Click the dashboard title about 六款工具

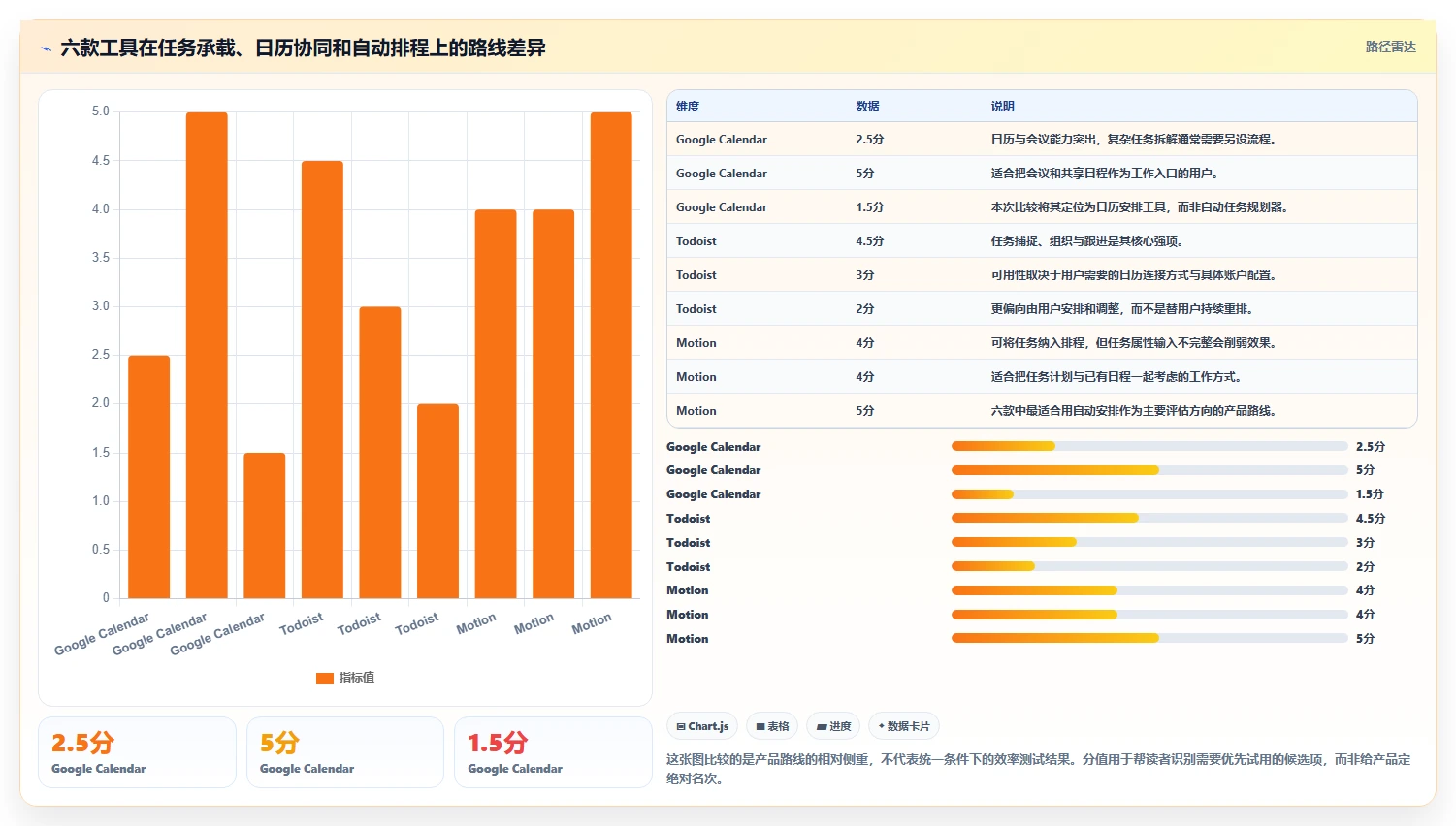point(303,48)
